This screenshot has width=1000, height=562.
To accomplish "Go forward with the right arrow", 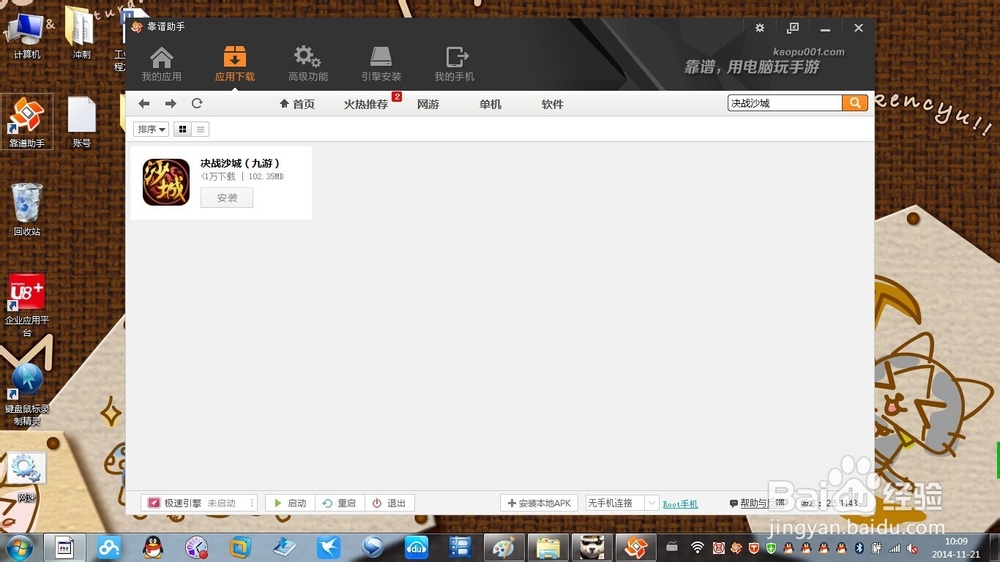I will point(170,103).
